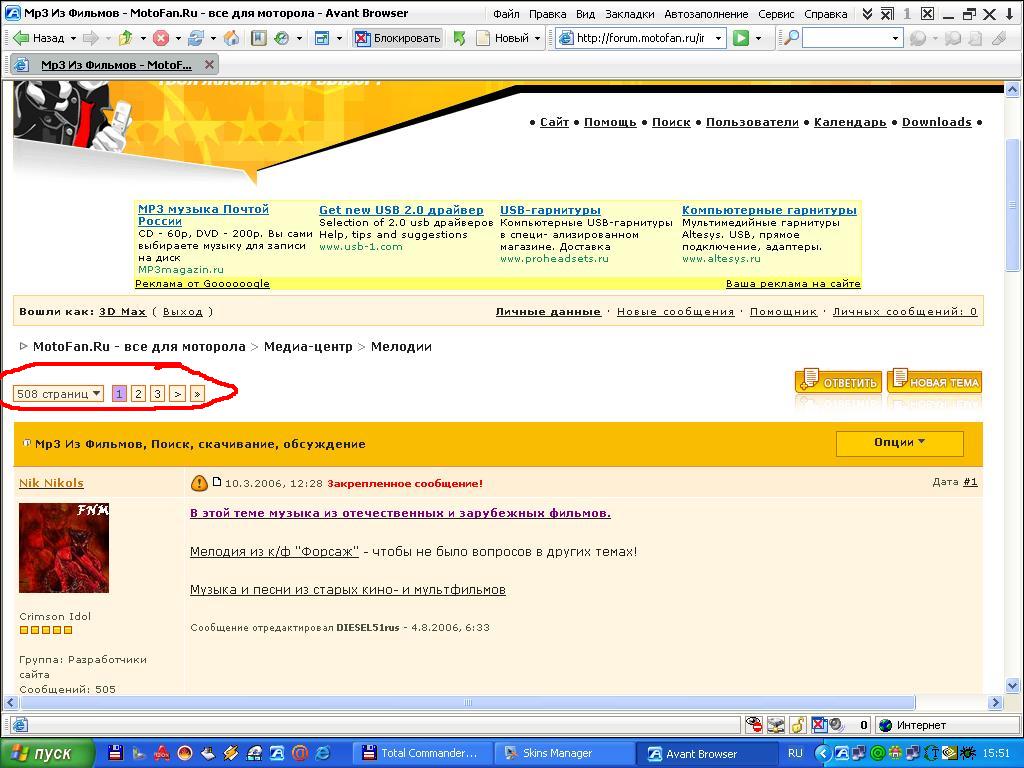Image resolution: width=1024 pixels, height=768 pixels.
Task: Click the up-folder navigation icon in toolbar
Action: (x=125, y=39)
